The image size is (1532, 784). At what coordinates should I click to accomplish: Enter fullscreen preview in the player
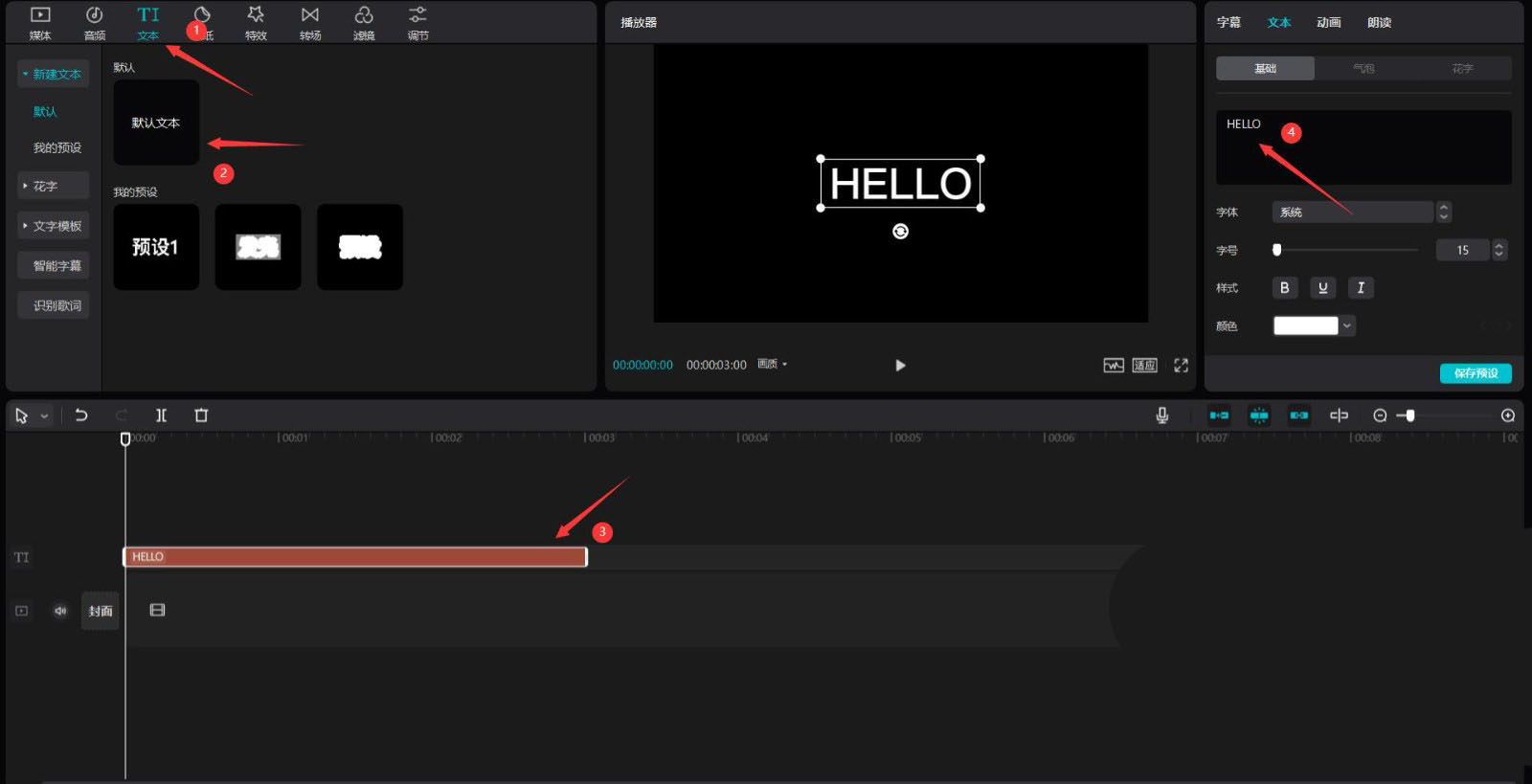[1181, 366]
